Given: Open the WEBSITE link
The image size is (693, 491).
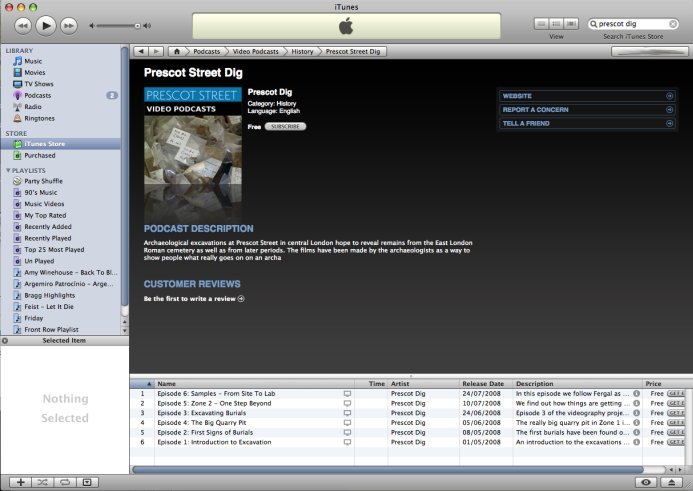Looking at the screenshot, I should (587, 96).
